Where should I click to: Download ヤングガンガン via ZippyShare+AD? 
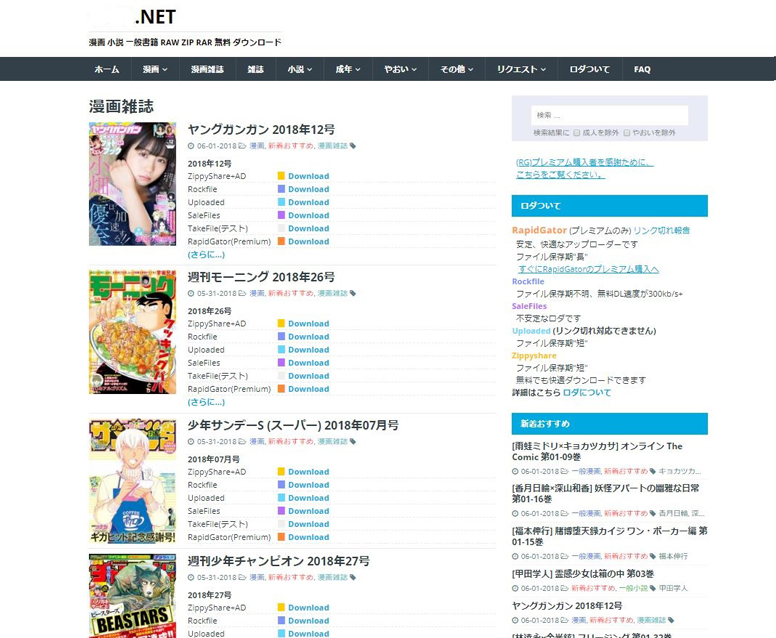click(x=308, y=176)
